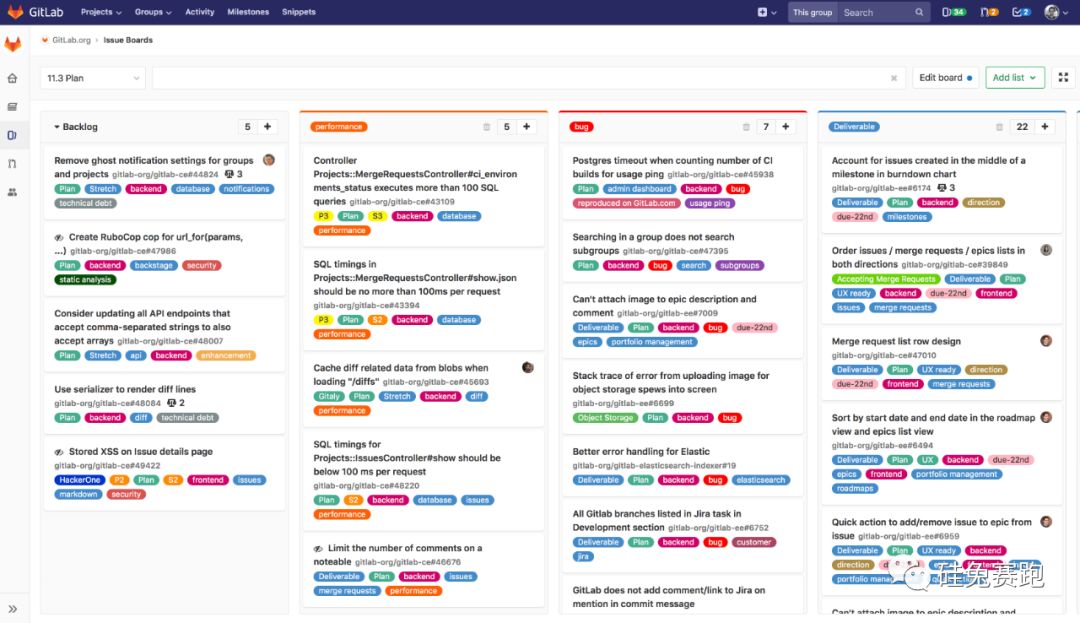Click reproduced on GitLab.com label
This screenshot has width=1080, height=623.
[627, 204]
